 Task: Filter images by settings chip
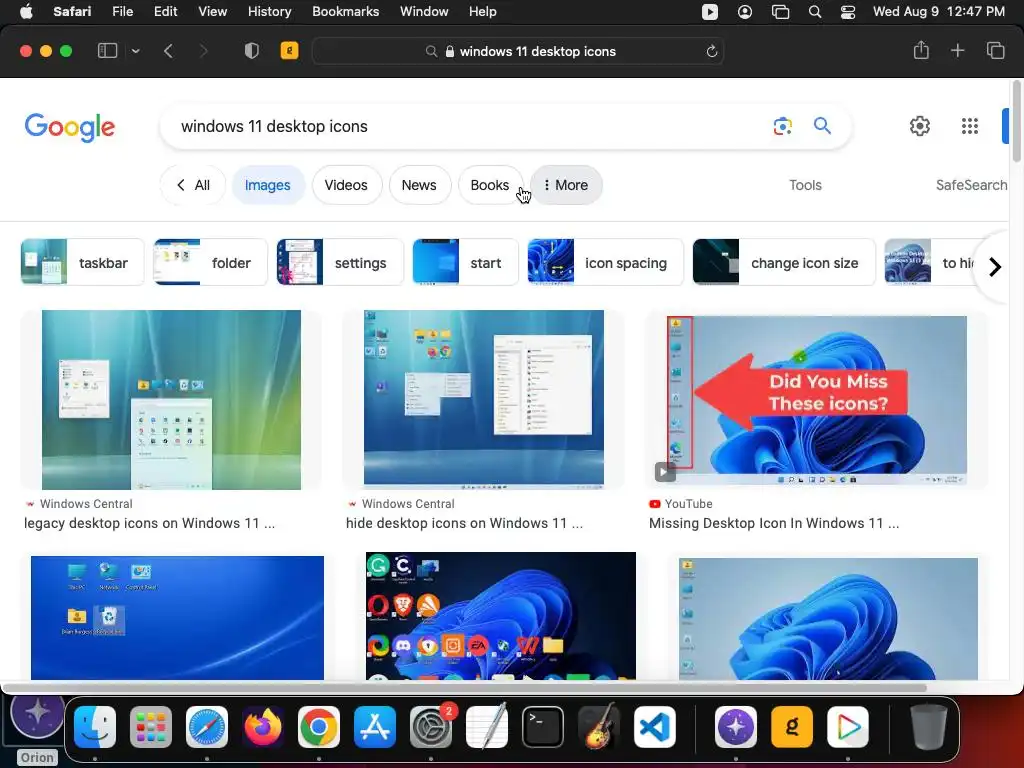[x=340, y=262]
